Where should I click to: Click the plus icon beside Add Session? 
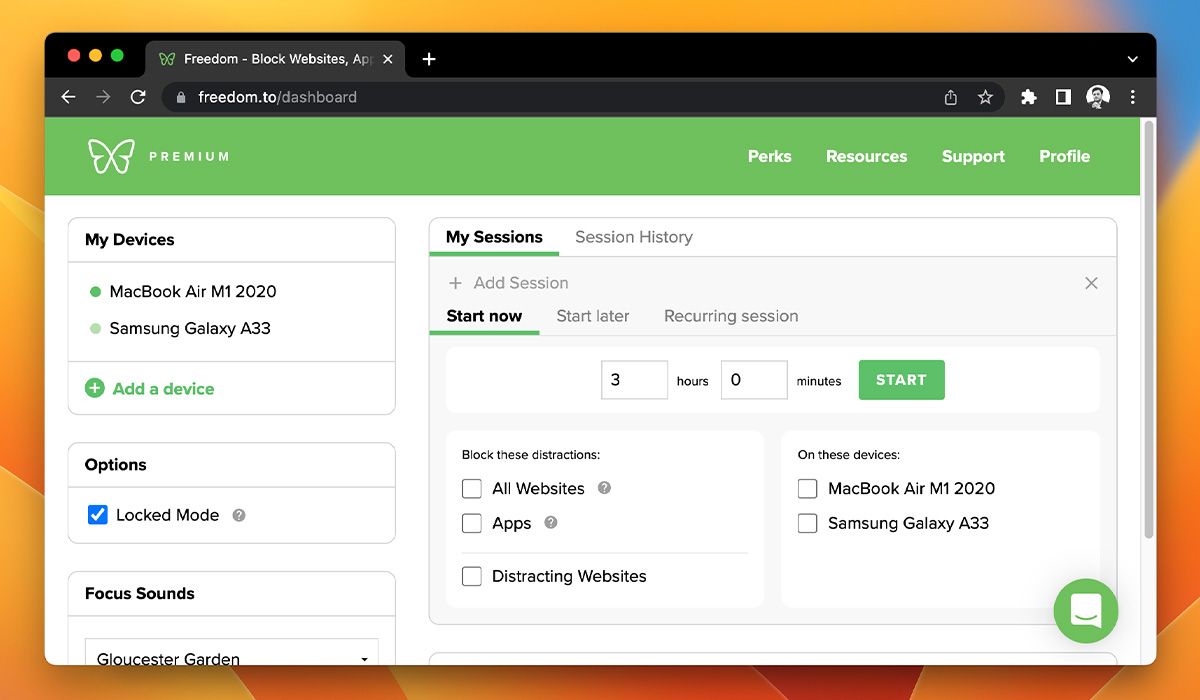pos(456,283)
